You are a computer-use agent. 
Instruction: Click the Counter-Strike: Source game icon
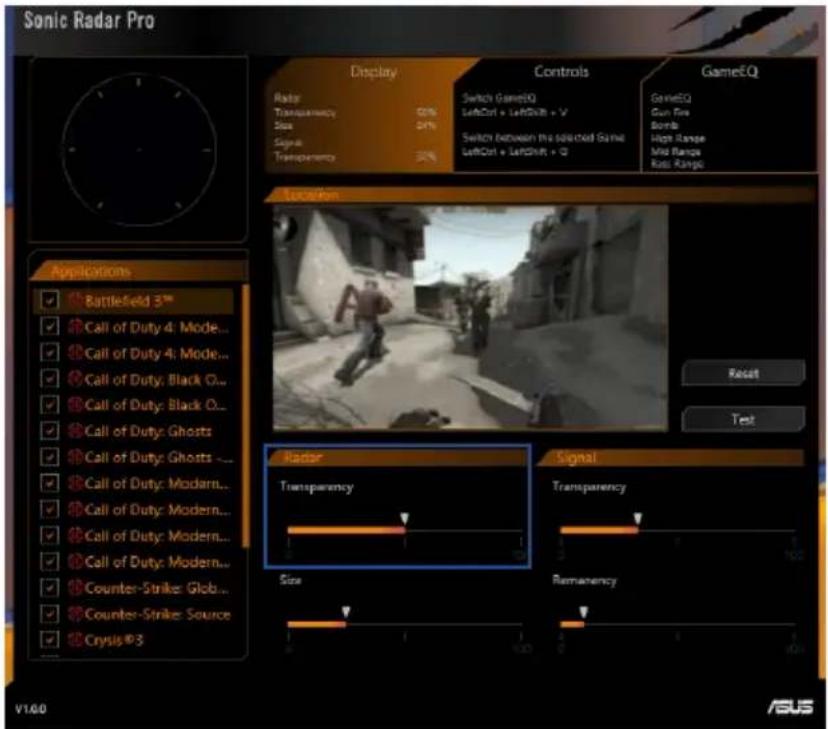click(77, 614)
